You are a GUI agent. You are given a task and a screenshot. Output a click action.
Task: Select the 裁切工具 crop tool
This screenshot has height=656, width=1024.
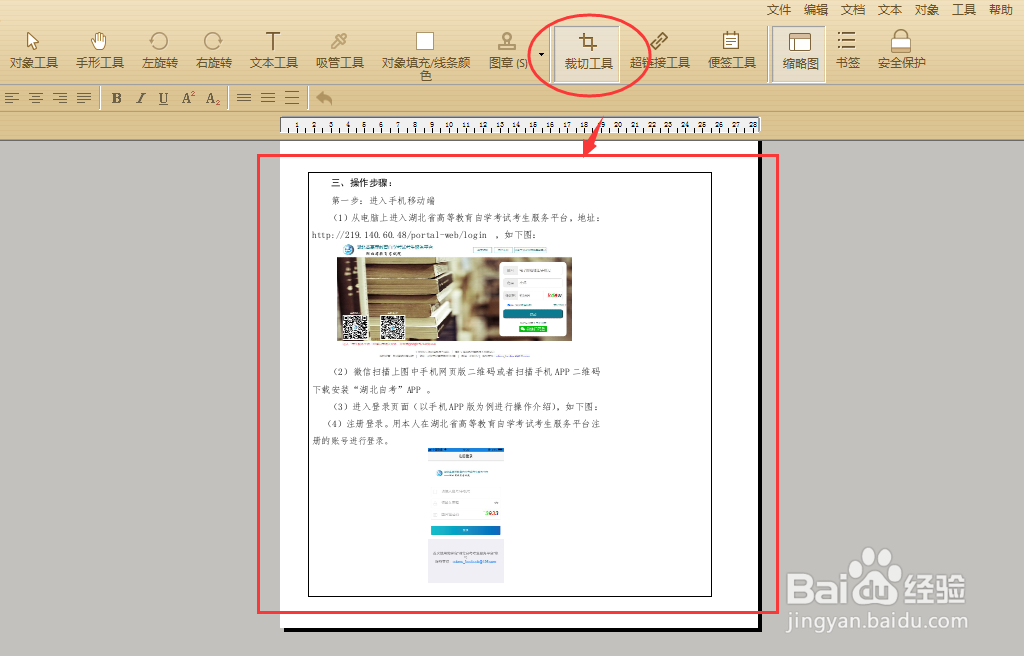[588, 54]
